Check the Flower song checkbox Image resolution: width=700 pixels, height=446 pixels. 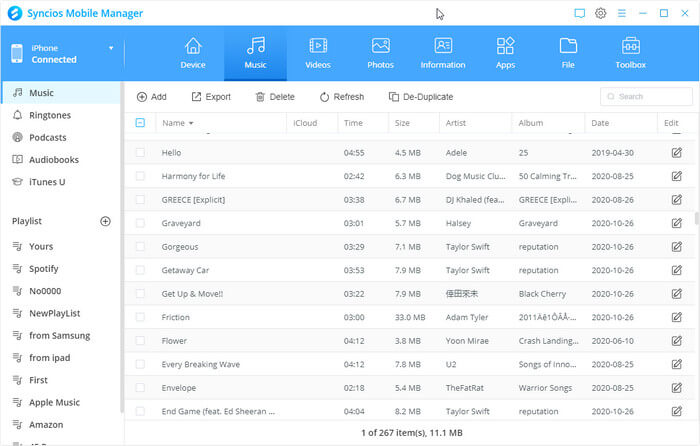click(x=140, y=341)
